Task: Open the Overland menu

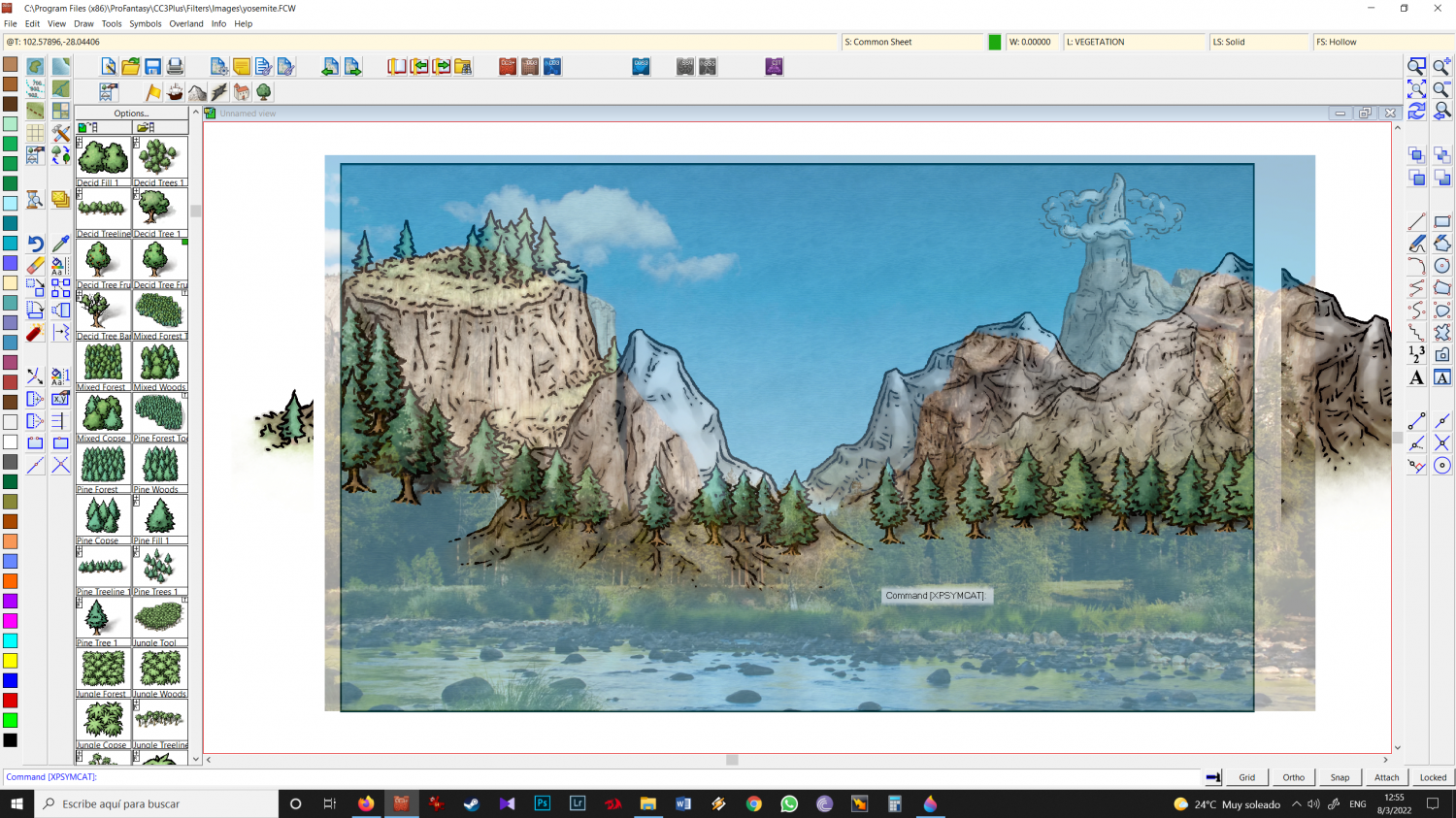Action: [186, 23]
